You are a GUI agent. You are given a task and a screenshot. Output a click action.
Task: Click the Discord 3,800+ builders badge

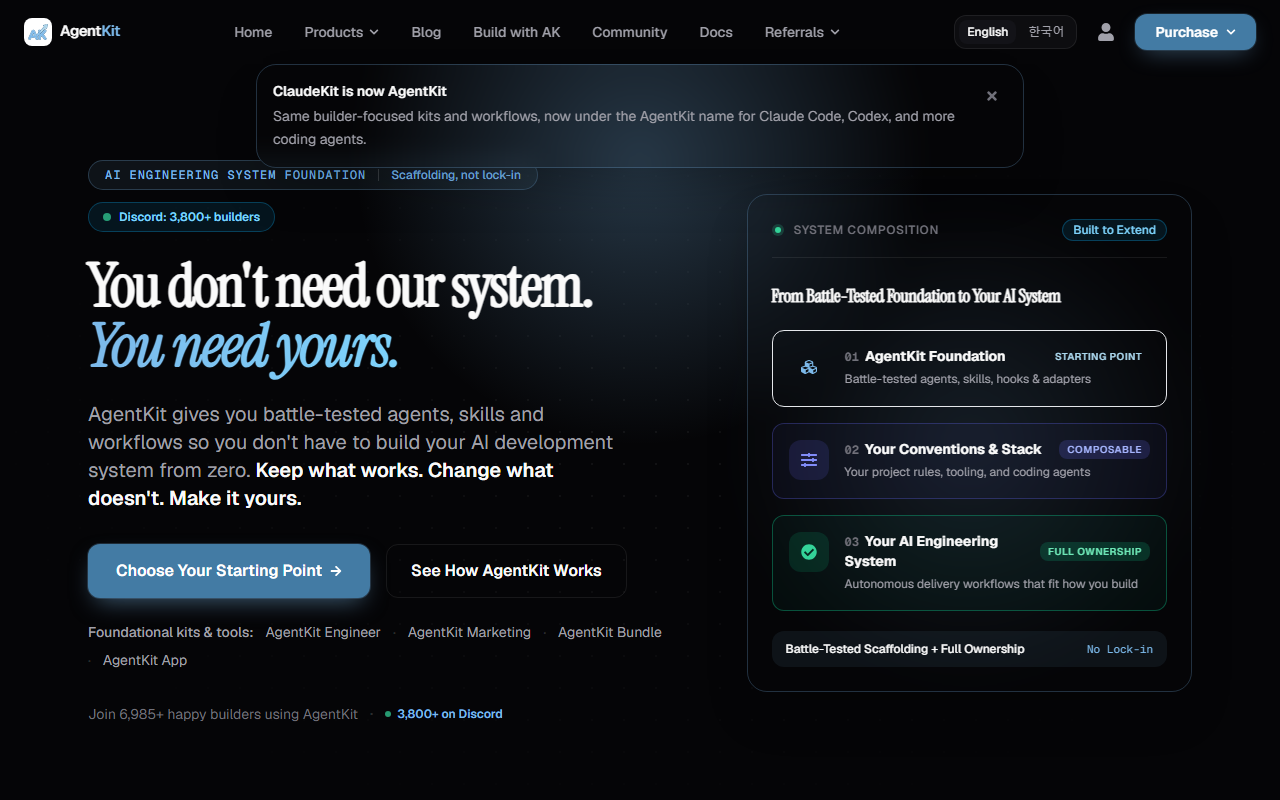point(181,217)
